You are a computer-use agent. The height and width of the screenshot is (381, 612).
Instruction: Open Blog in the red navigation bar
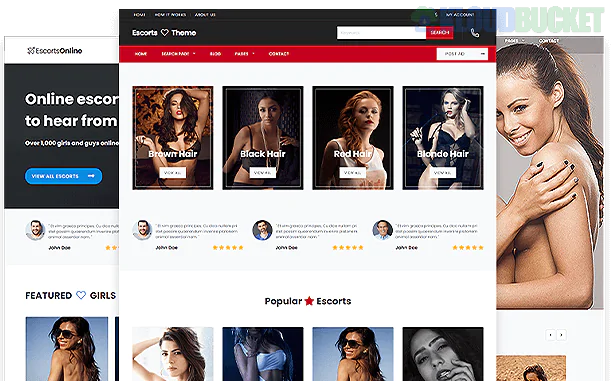point(215,54)
